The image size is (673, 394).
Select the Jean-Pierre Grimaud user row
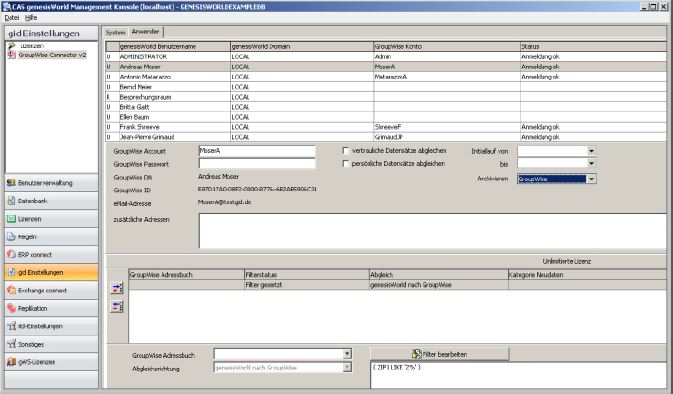[386, 137]
